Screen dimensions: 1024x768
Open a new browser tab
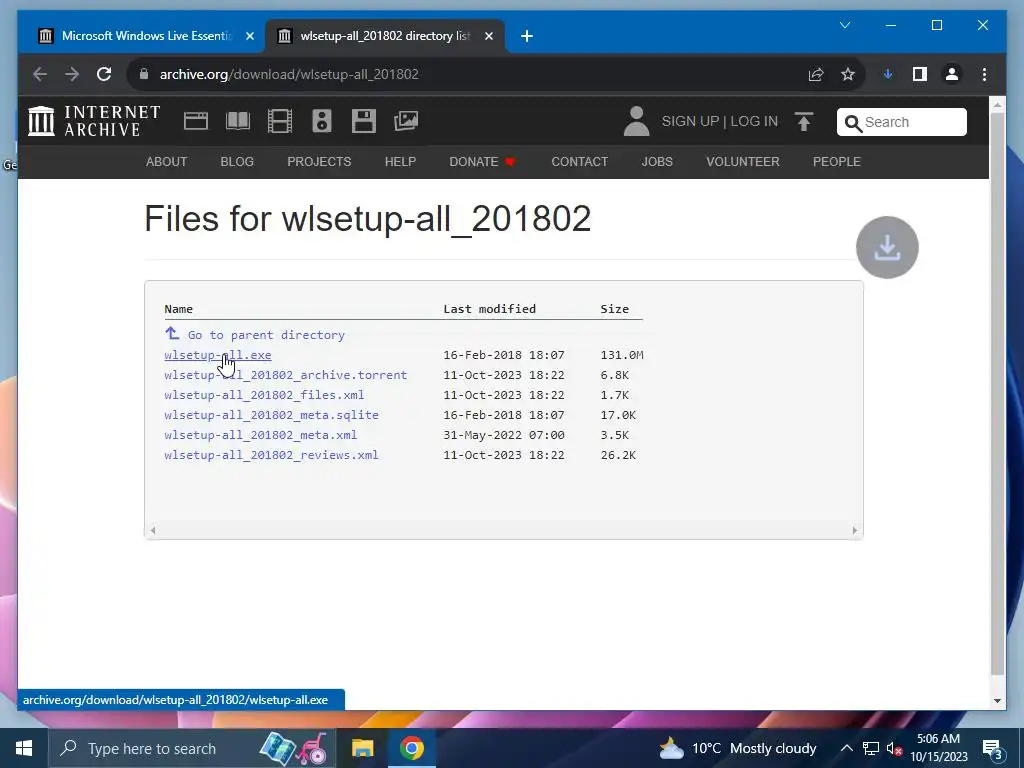click(x=527, y=36)
